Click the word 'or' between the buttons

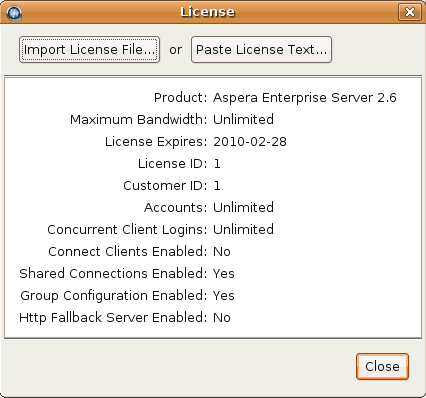pos(175,50)
